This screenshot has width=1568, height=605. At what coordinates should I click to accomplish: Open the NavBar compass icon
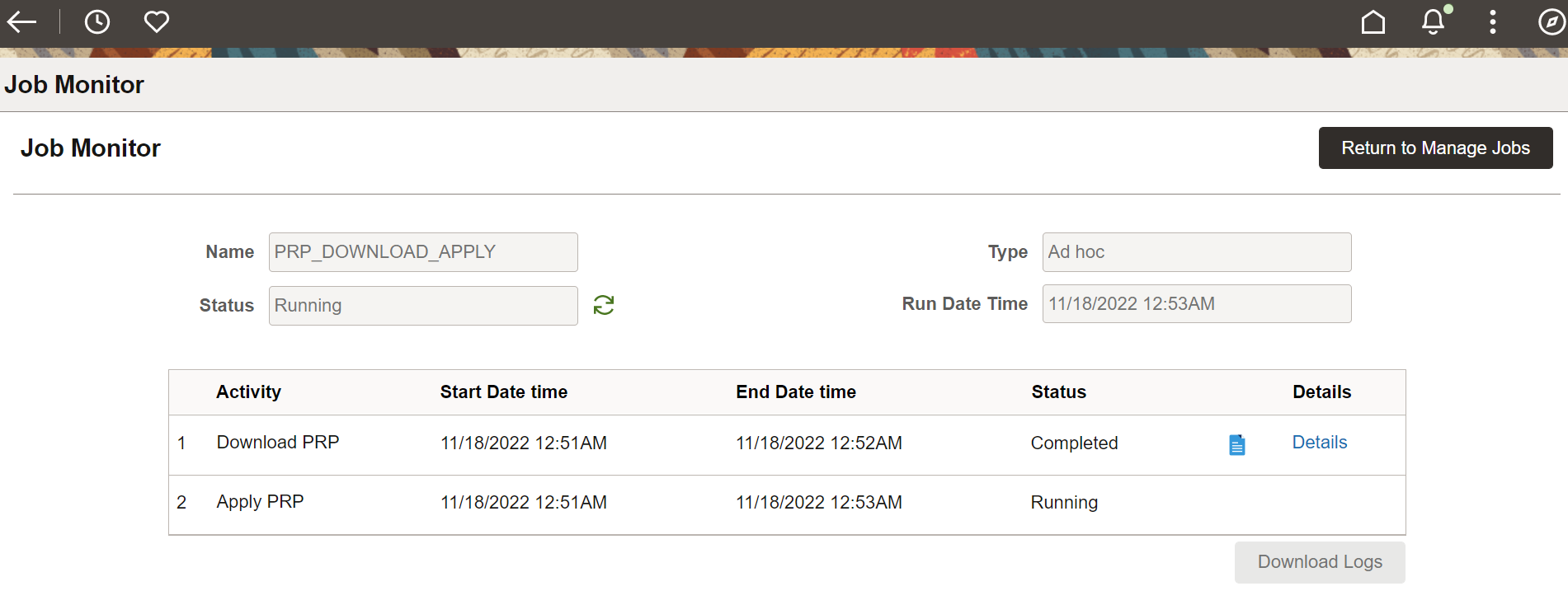1552,22
